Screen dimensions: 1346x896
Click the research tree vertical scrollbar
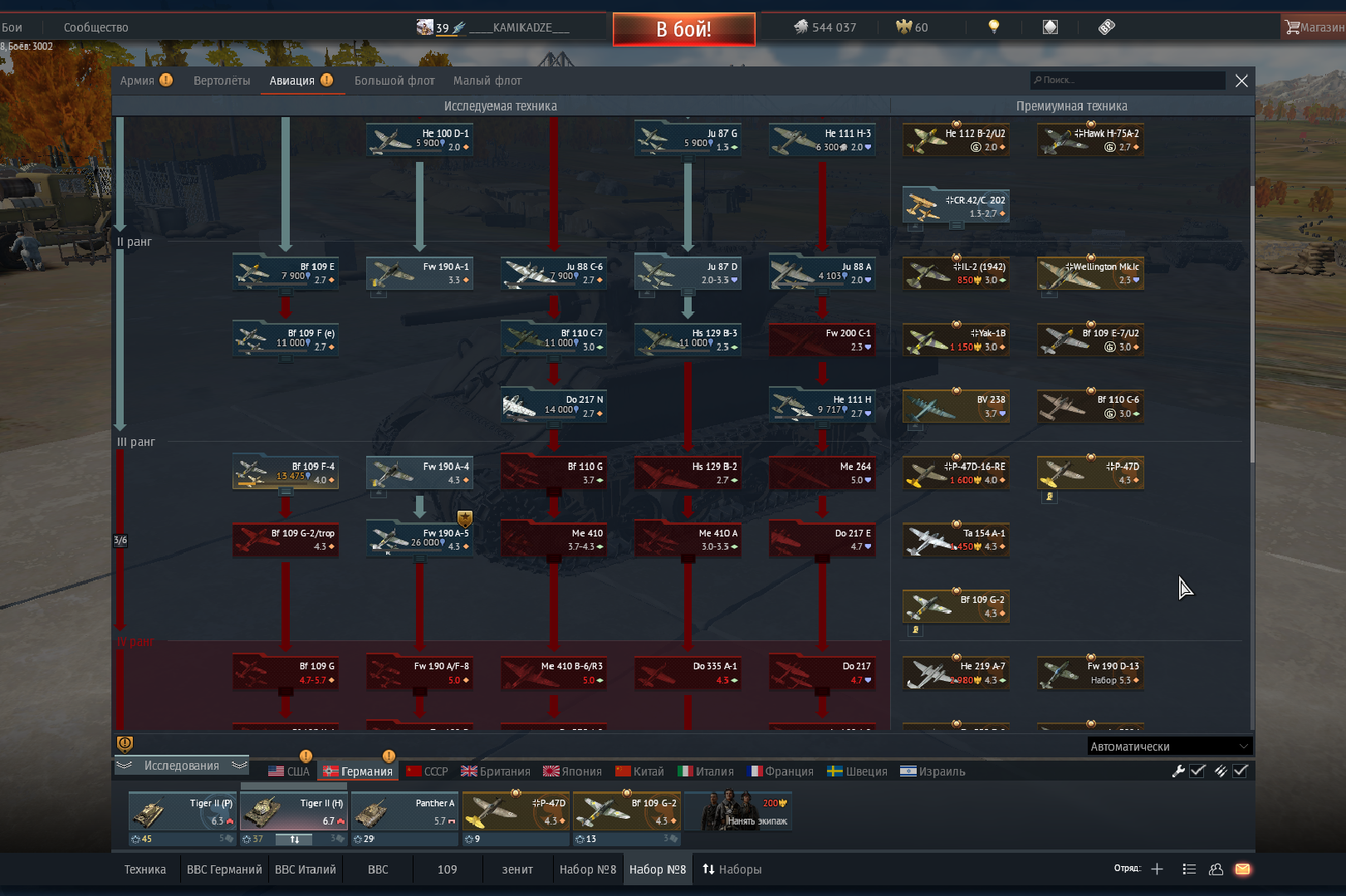coord(1251,324)
